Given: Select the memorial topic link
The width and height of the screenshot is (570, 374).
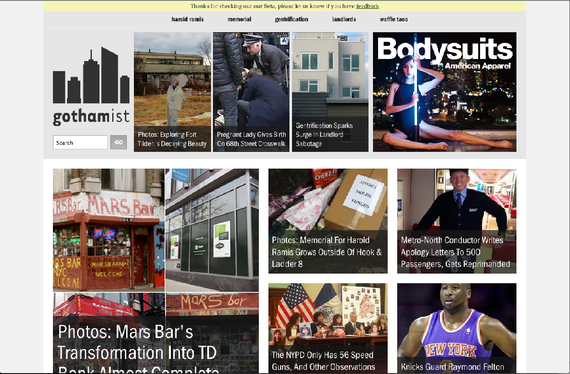Looking at the screenshot, I should [x=239, y=19].
